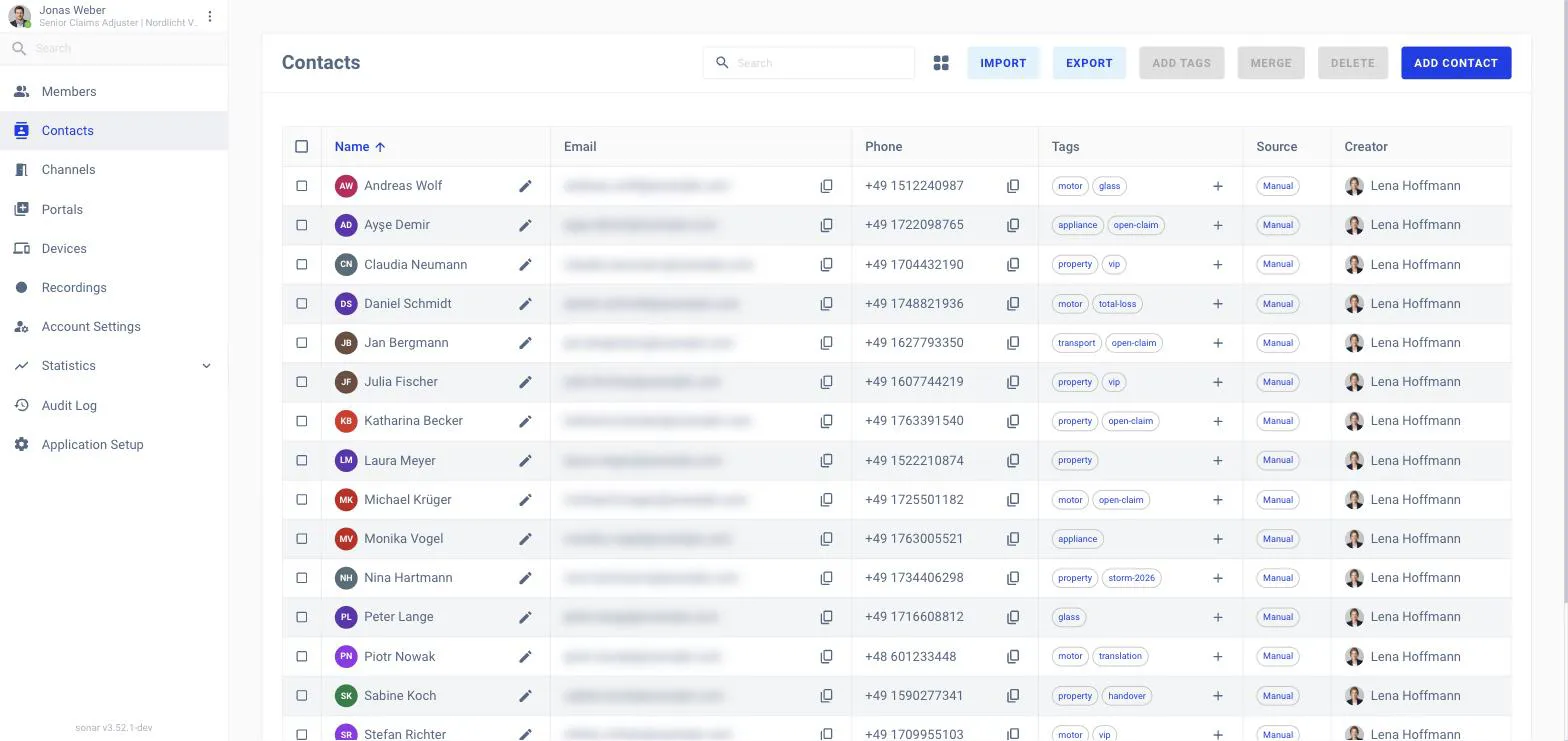Screen dimensions: 1568x741
Task: Copy Ayşe Demir's email address
Action: point(826,225)
